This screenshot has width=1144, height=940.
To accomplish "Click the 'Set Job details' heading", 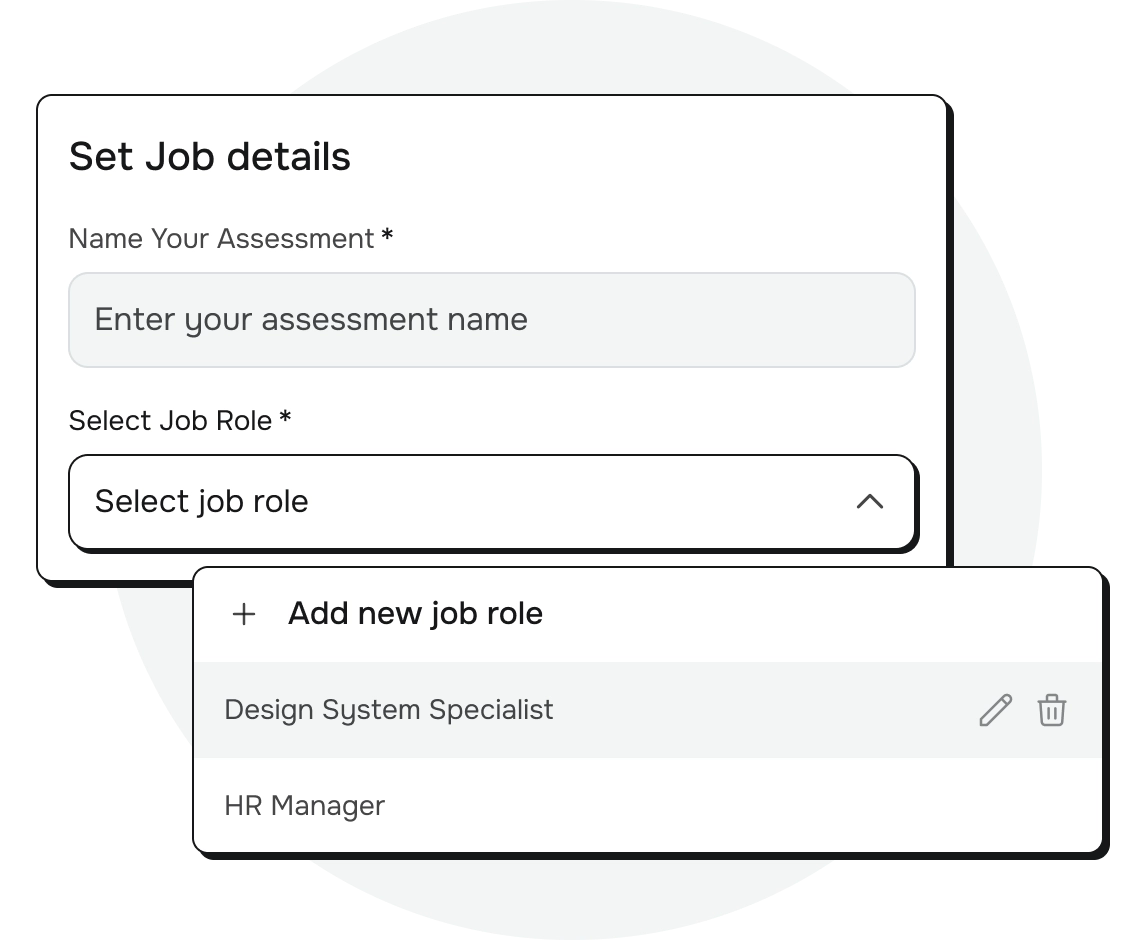I will [210, 157].
